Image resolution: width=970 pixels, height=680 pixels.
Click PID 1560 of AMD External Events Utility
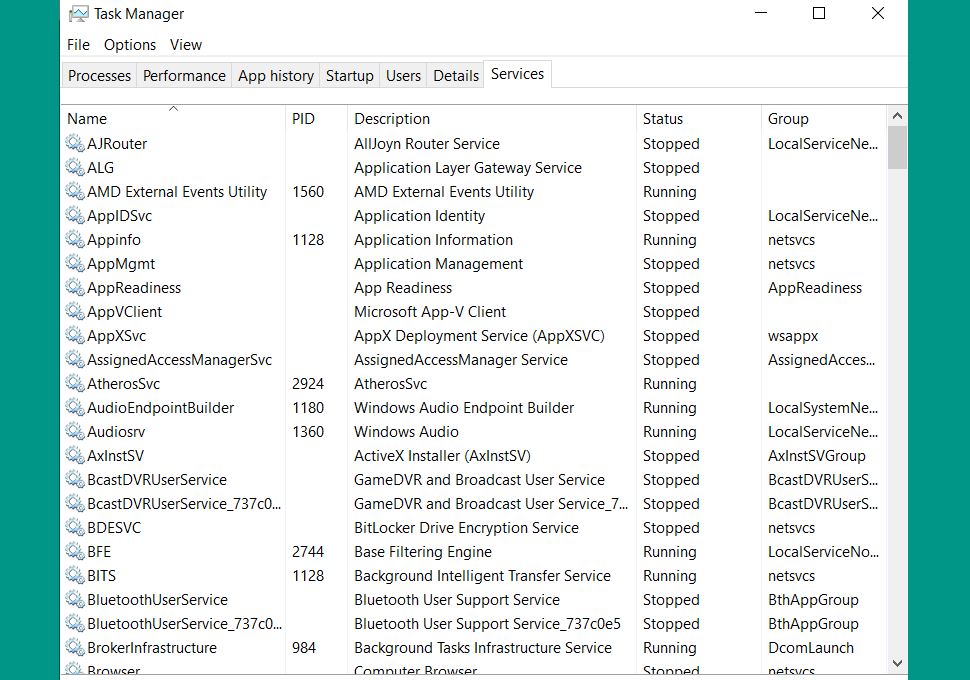tap(308, 192)
